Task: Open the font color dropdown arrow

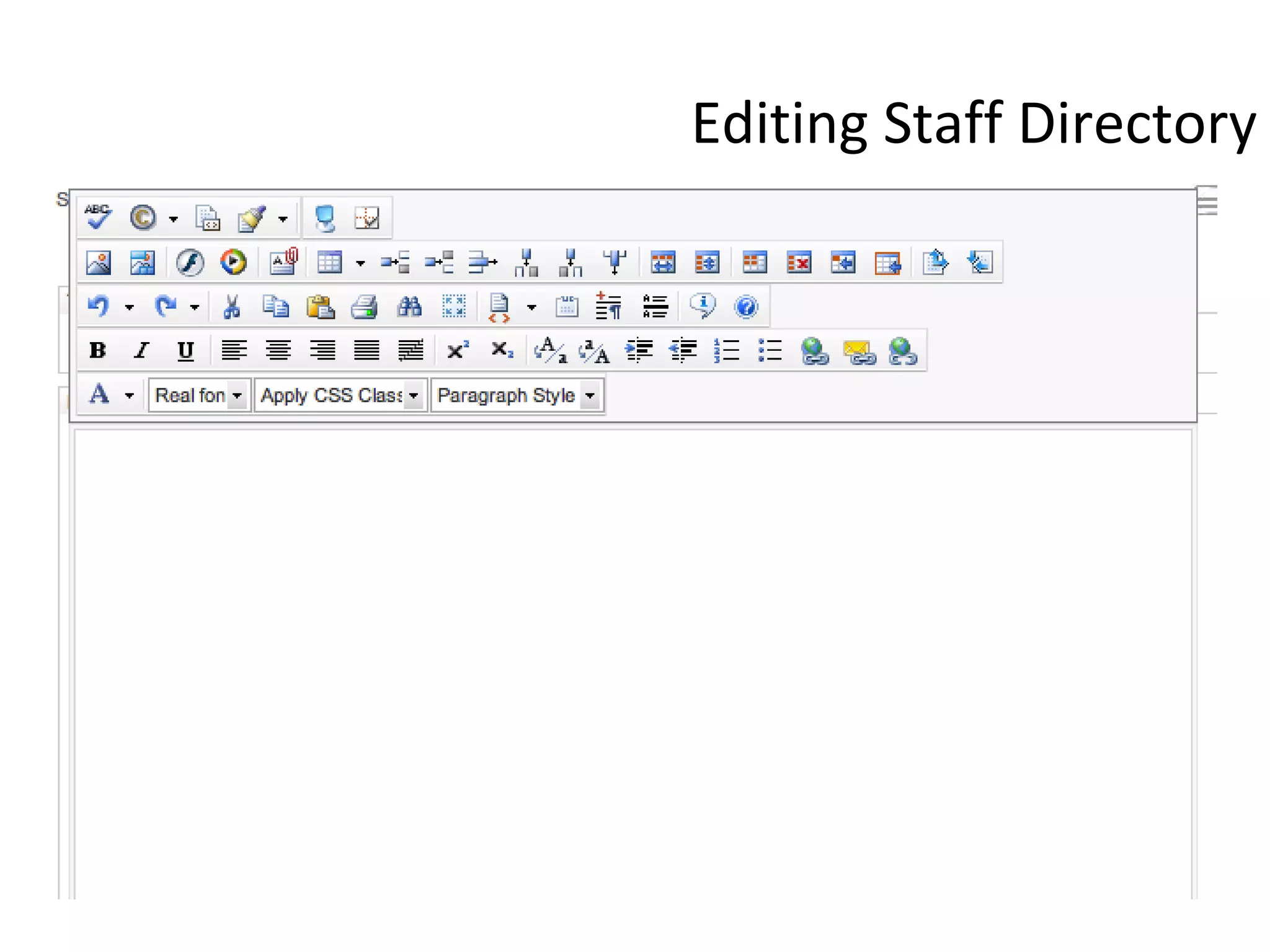Action: click(129, 395)
